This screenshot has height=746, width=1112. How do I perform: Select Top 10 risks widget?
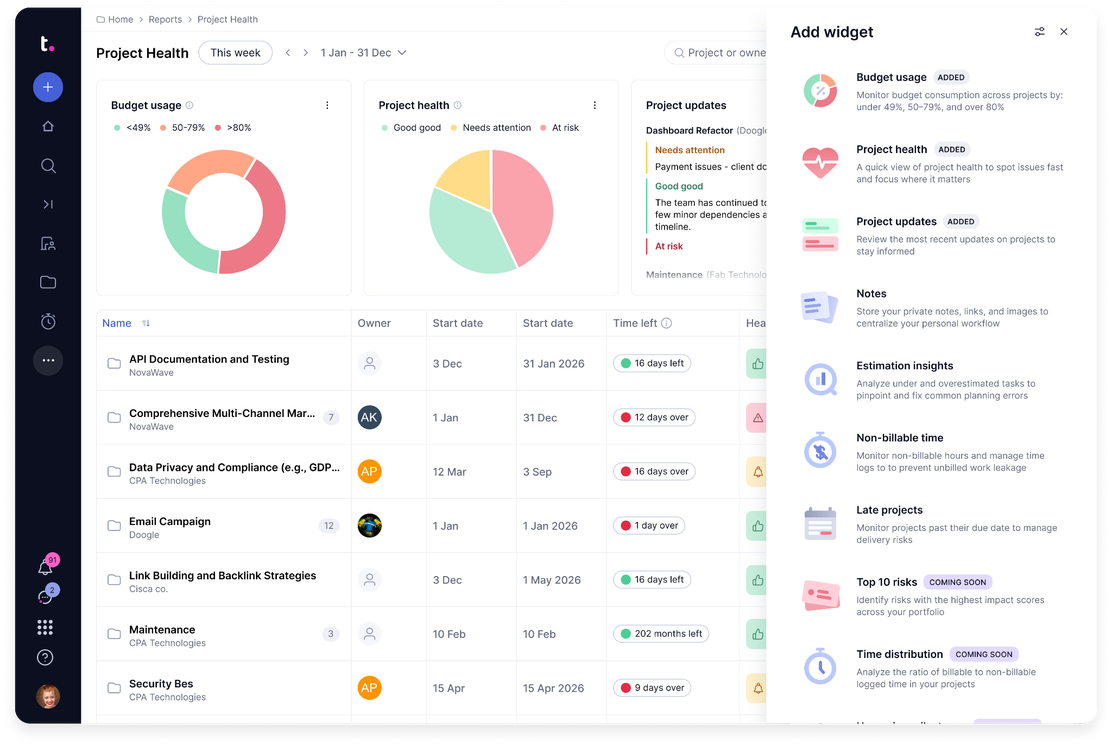pyautogui.click(x=933, y=596)
